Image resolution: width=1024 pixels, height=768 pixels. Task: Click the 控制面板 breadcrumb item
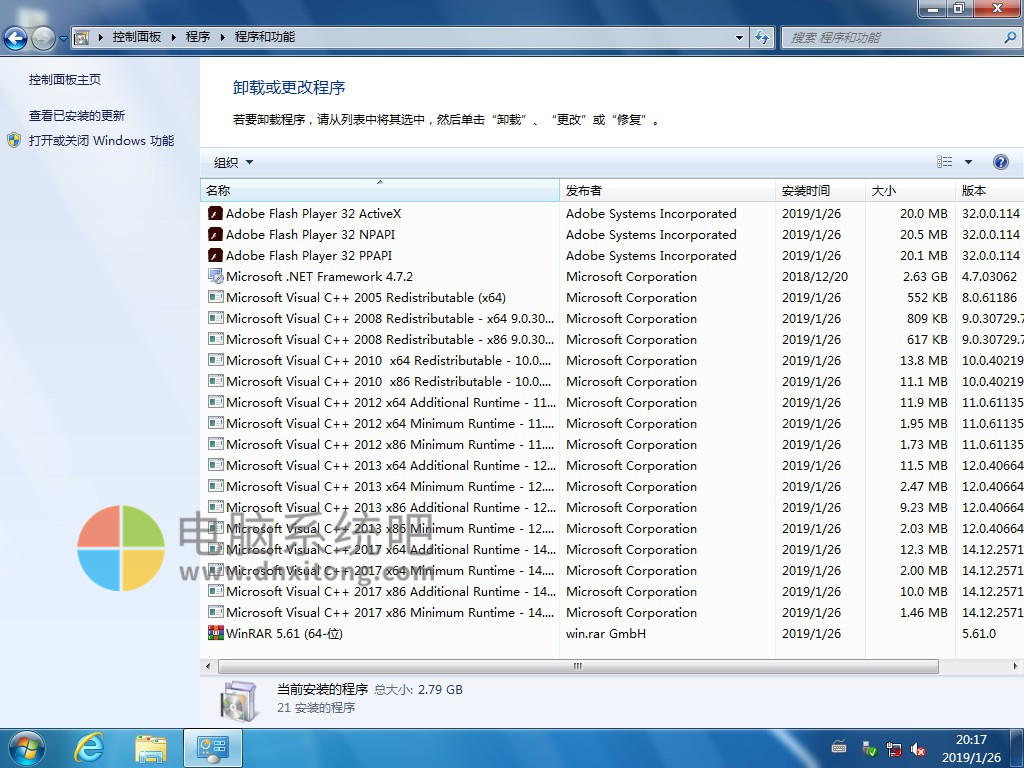click(136, 37)
